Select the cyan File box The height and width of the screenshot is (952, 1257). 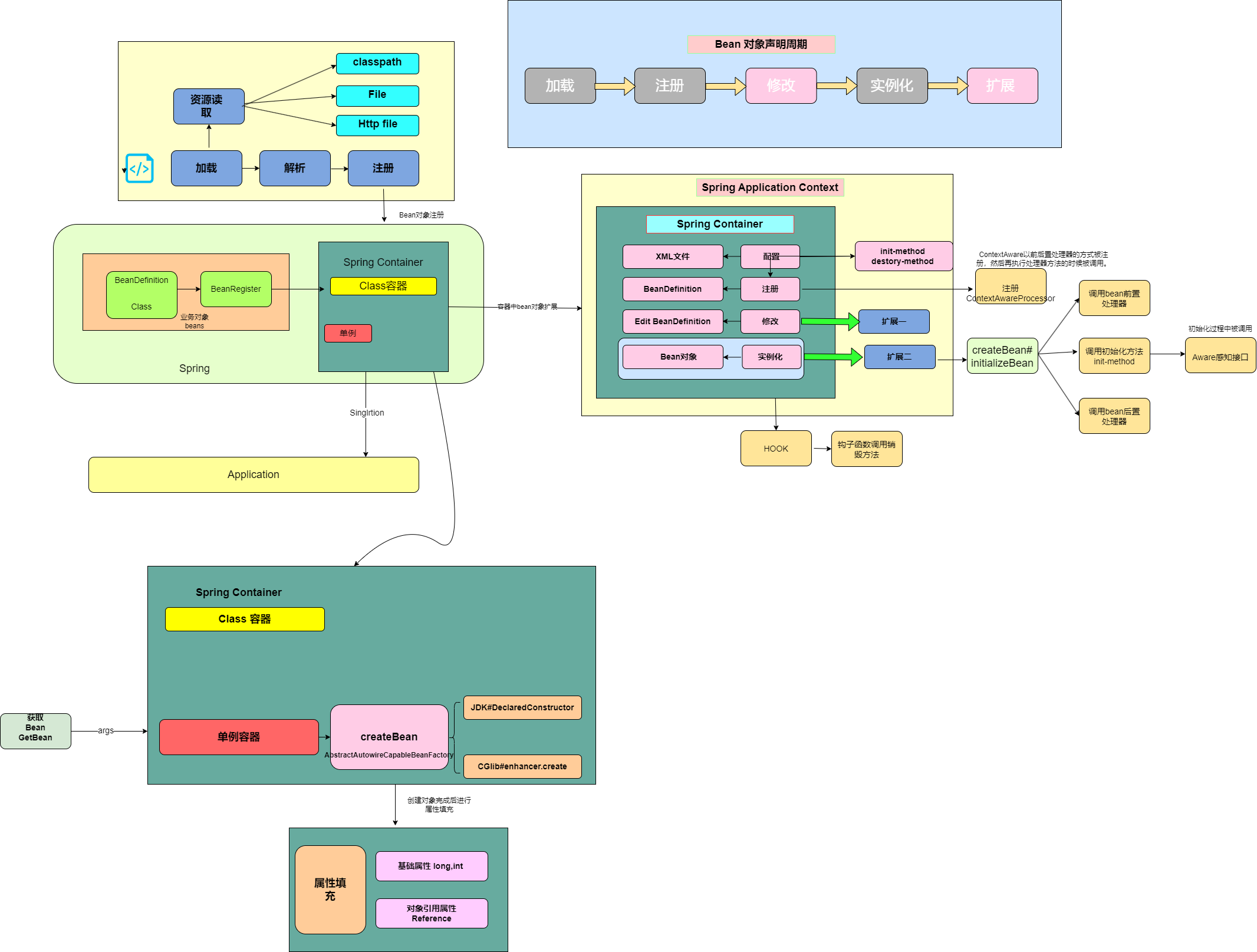click(377, 95)
